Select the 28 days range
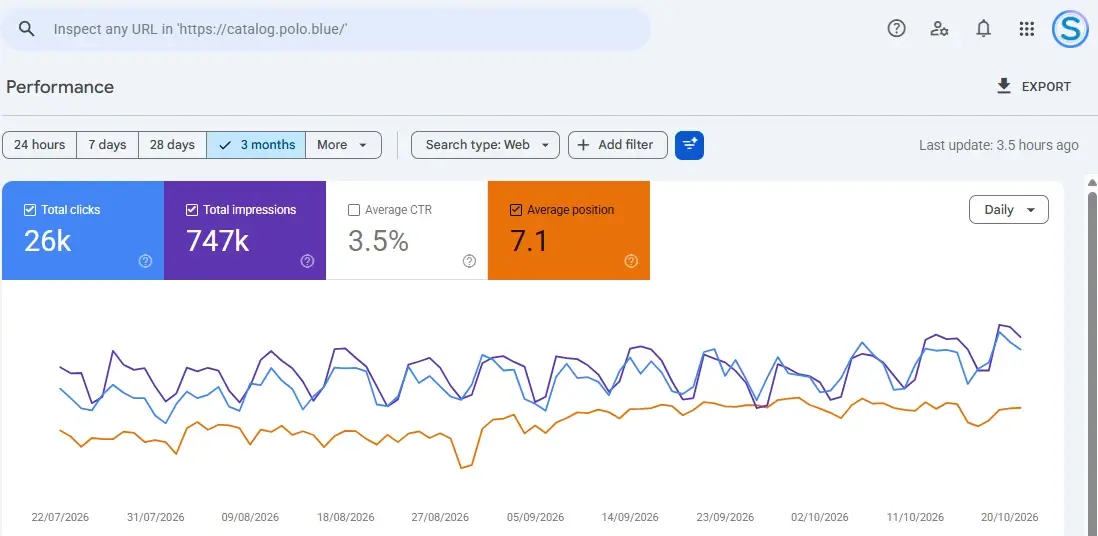Image resolution: width=1098 pixels, height=536 pixels. tap(172, 145)
